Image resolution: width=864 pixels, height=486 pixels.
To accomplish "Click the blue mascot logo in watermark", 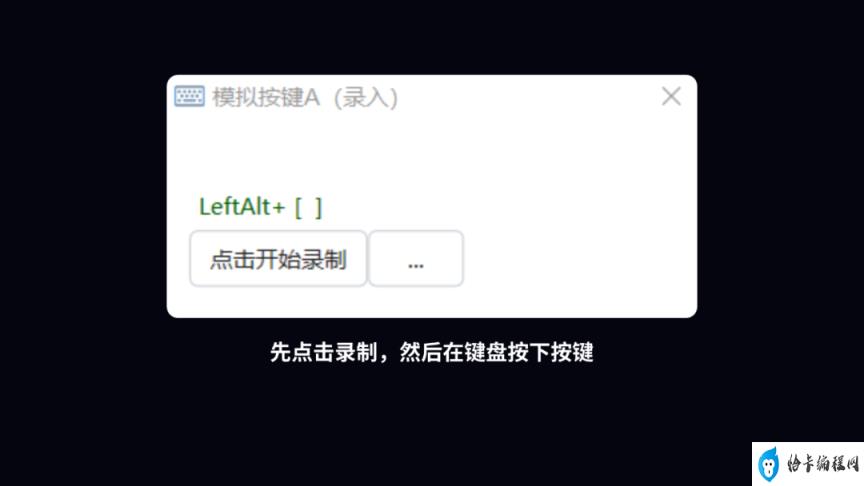I will [769, 464].
